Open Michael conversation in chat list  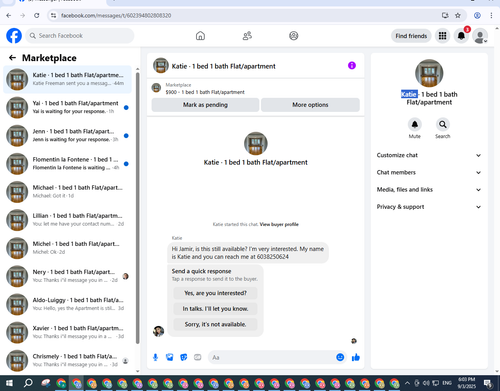point(67,192)
